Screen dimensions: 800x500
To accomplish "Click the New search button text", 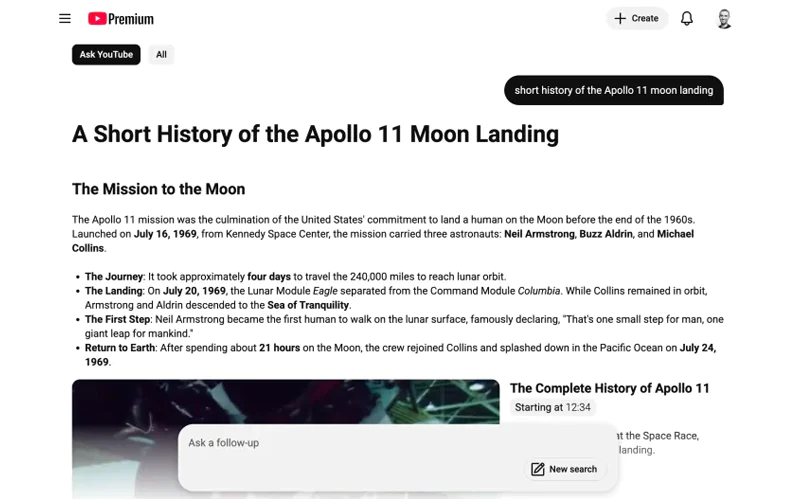I will click(x=573, y=469).
